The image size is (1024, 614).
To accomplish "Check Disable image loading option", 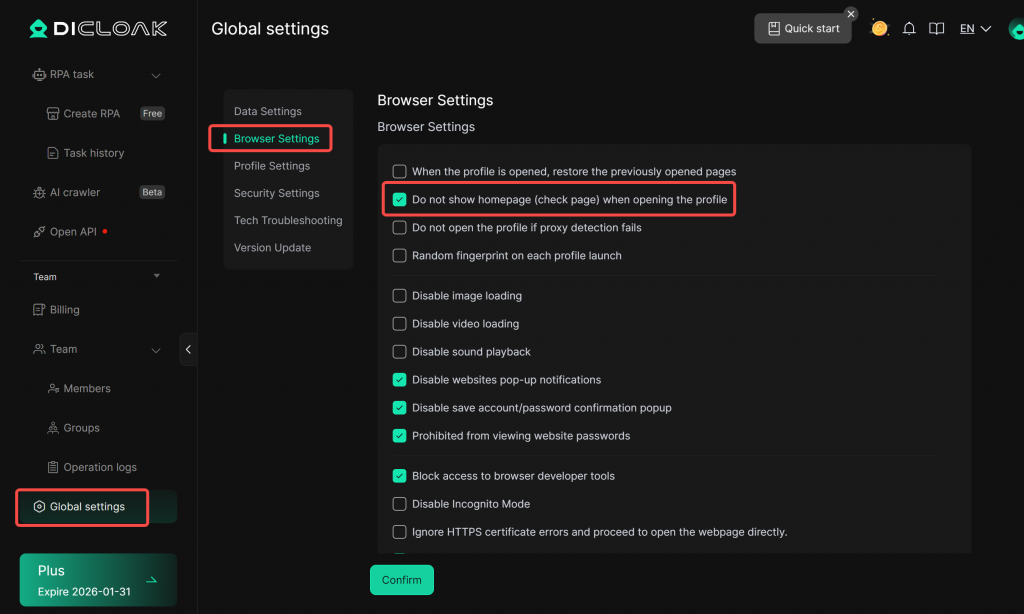I will tap(400, 296).
